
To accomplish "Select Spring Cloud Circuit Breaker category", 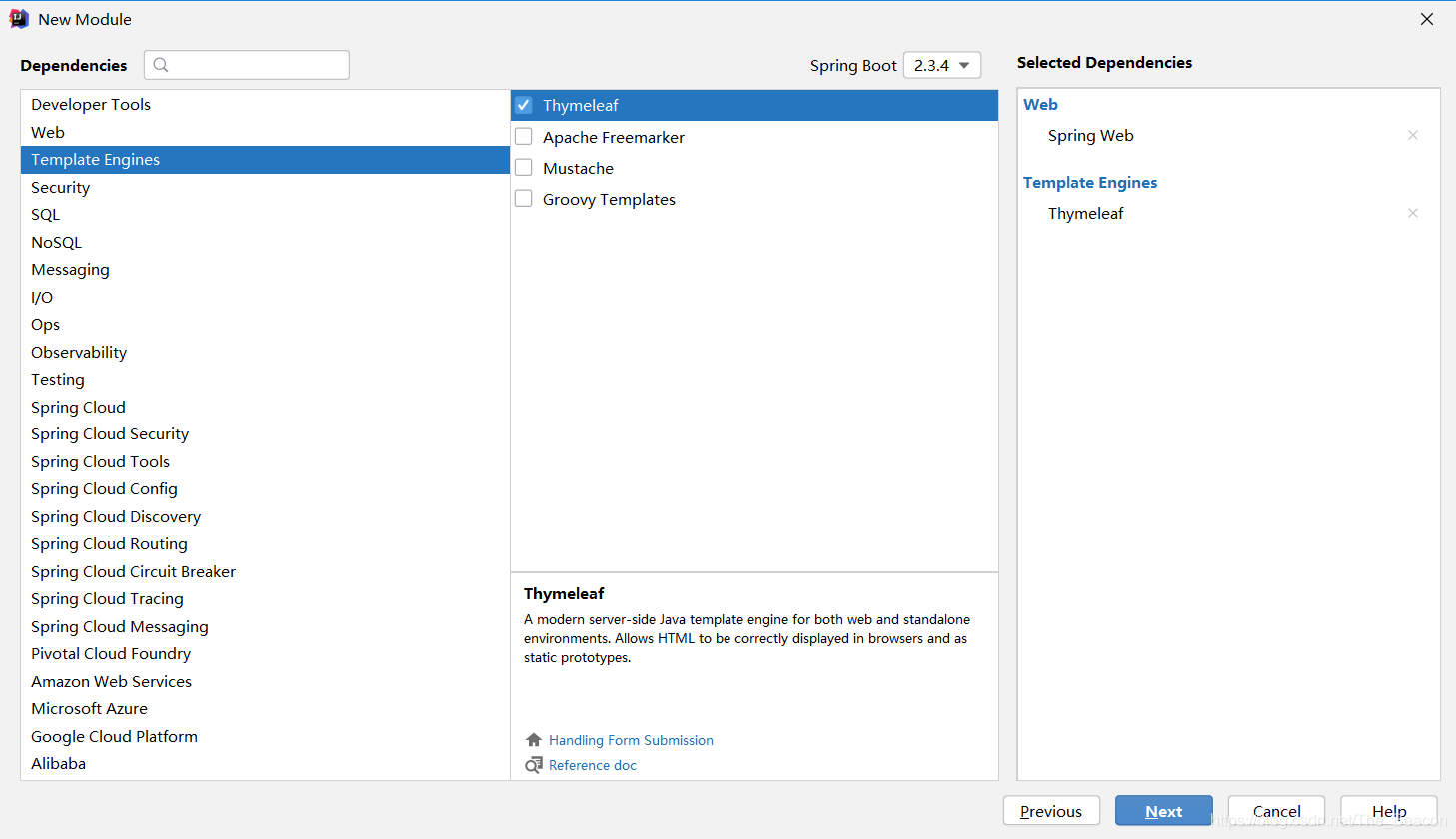I will pos(265,571).
